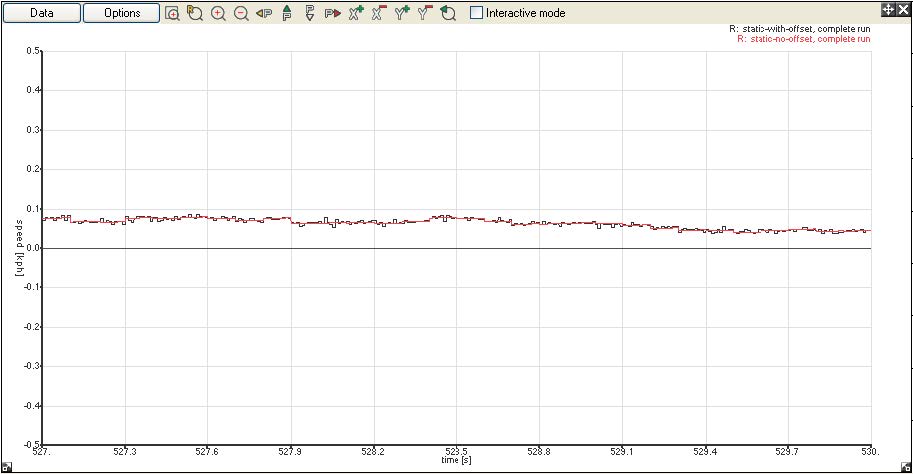The width and height of the screenshot is (913, 474).
Task: Pan the plot right with red arrow
Action: pyautogui.click(x=333, y=13)
